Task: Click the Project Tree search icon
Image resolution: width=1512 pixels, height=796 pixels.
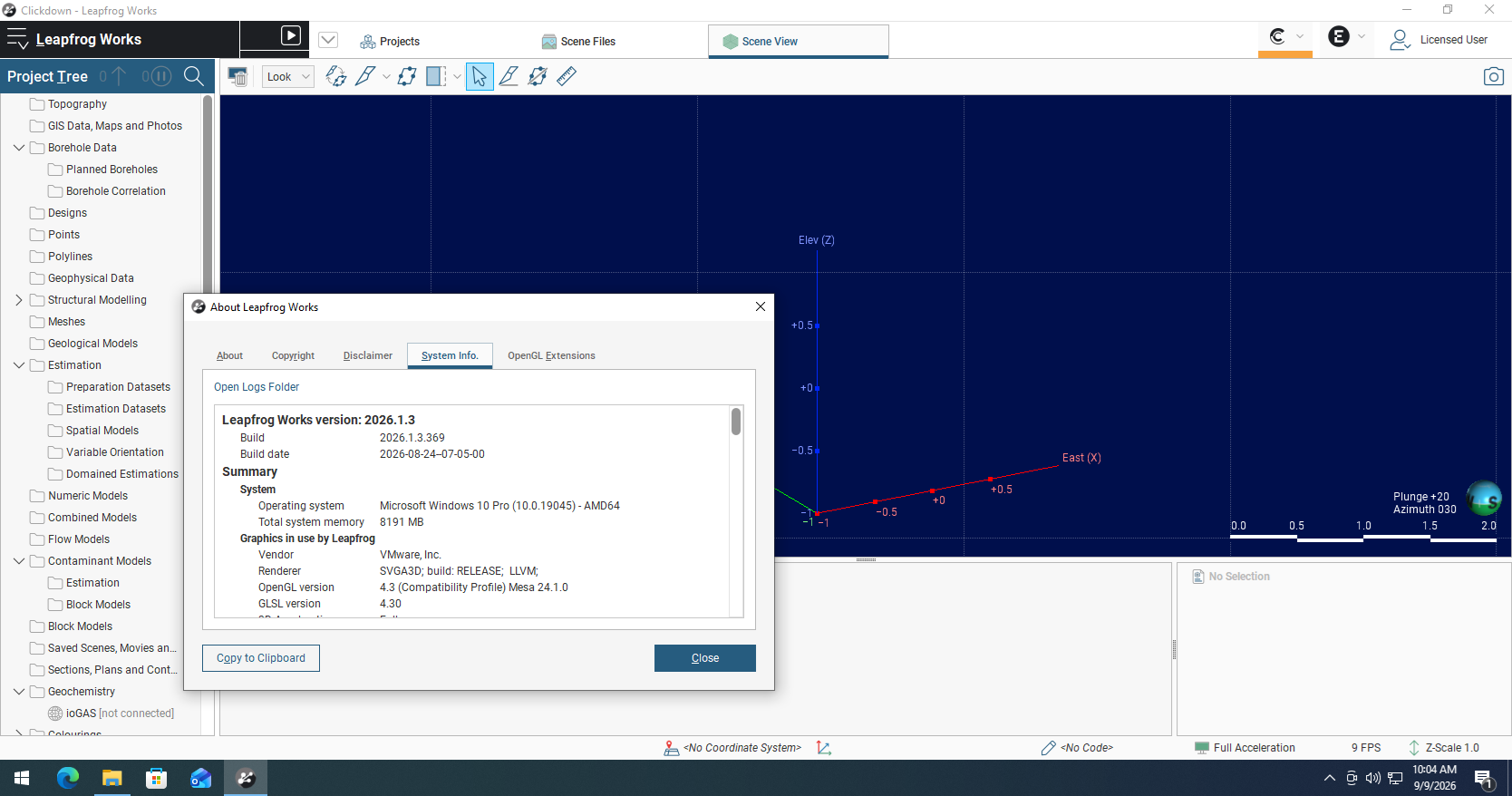Action: point(194,76)
